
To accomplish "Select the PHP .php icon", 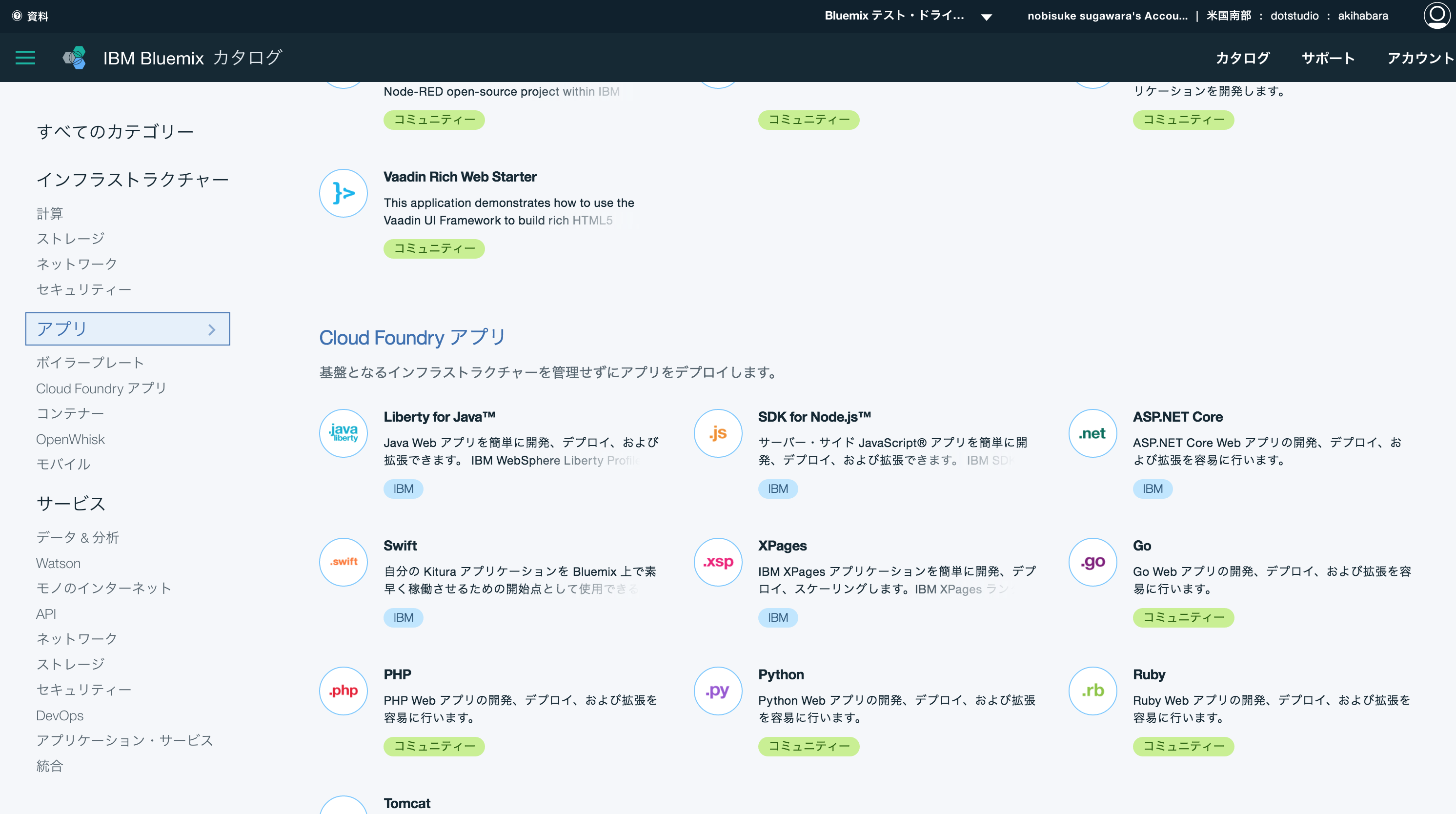I will (x=343, y=691).
